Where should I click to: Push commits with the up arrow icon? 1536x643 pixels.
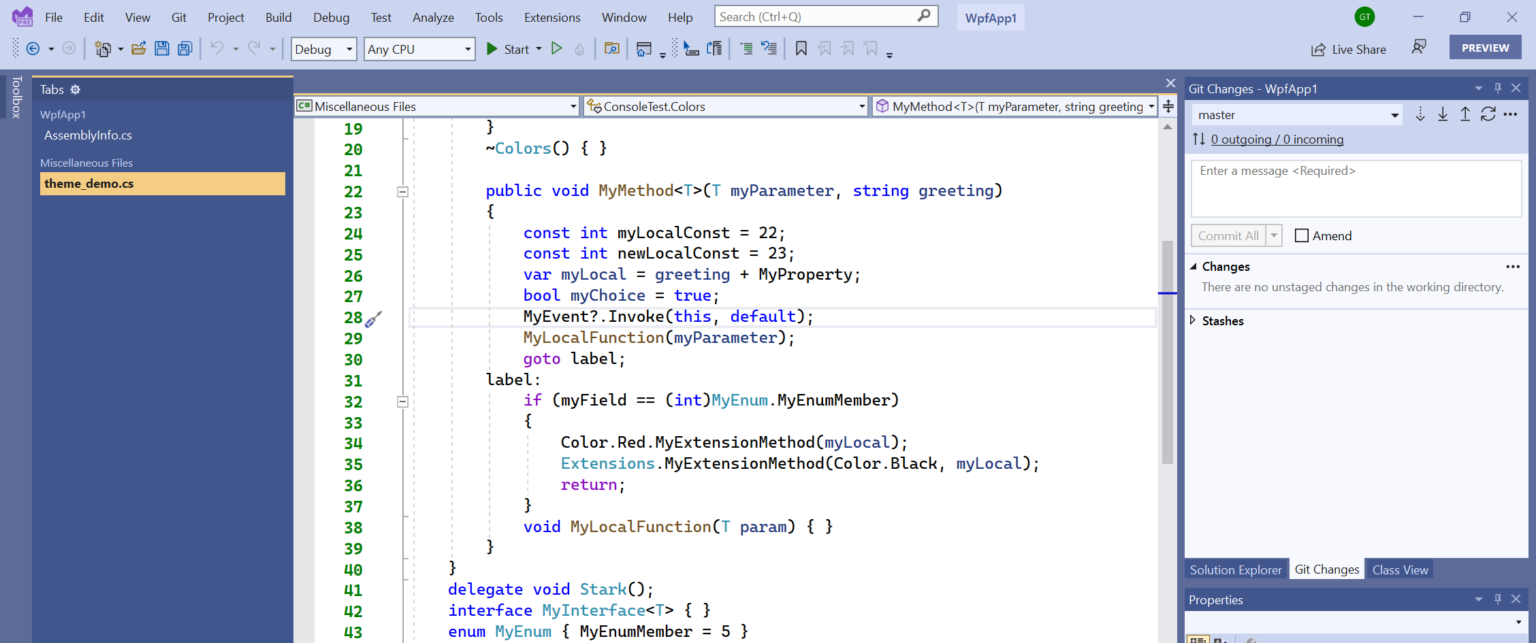[x=1465, y=115]
